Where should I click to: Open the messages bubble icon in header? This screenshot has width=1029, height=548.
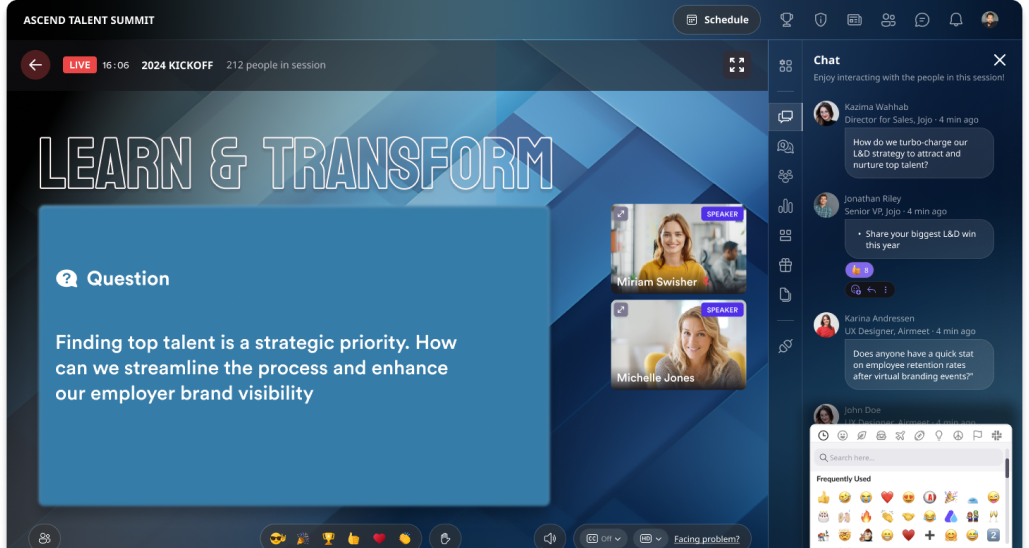pyautogui.click(x=922, y=20)
